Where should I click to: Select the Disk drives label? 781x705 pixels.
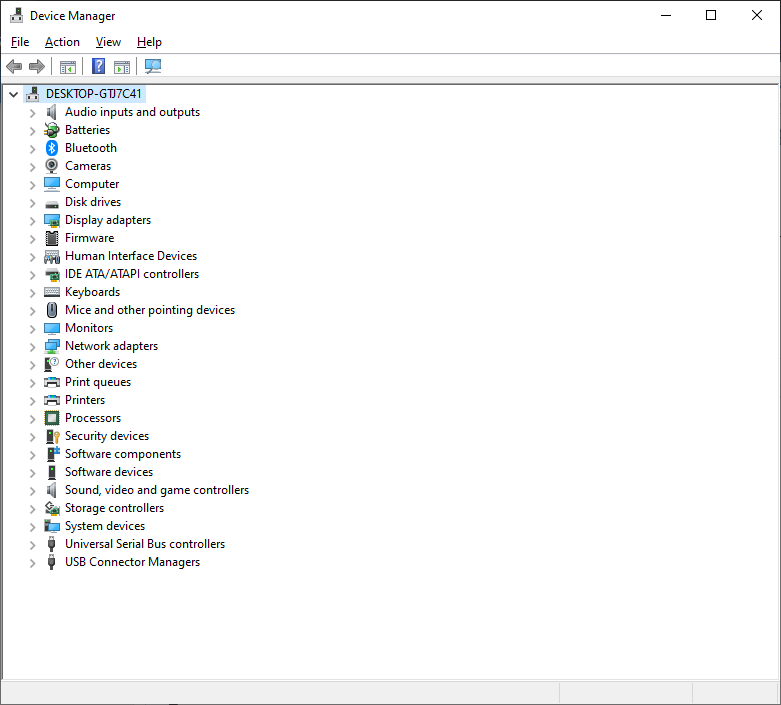click(93, 202)
